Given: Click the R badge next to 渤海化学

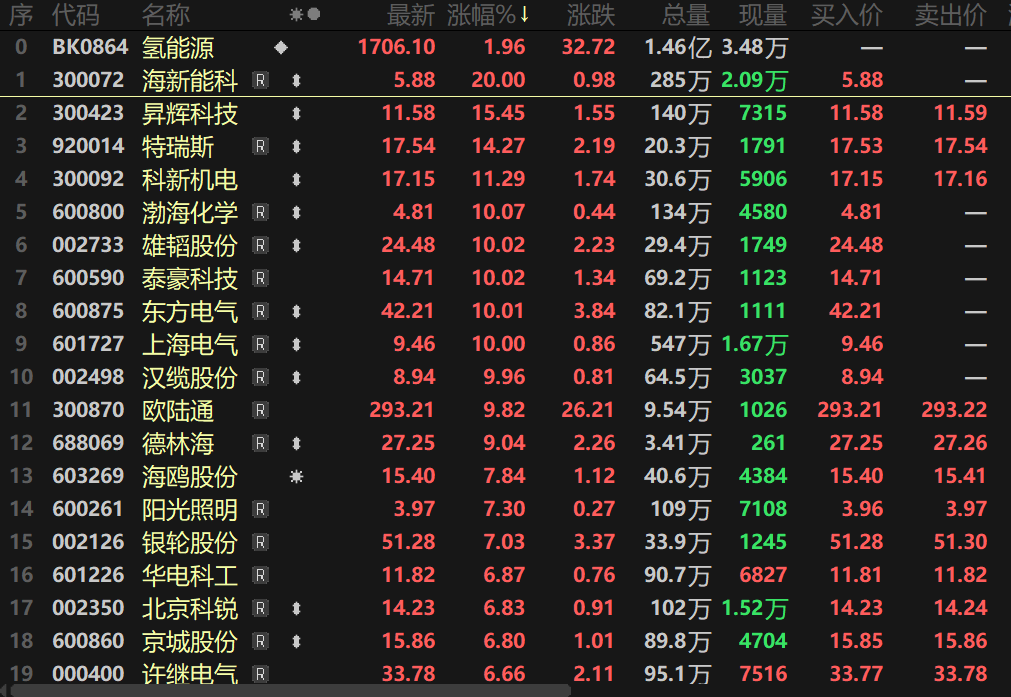Looking at the screenshot, I should pyautogui.click(x=260, y=212).
